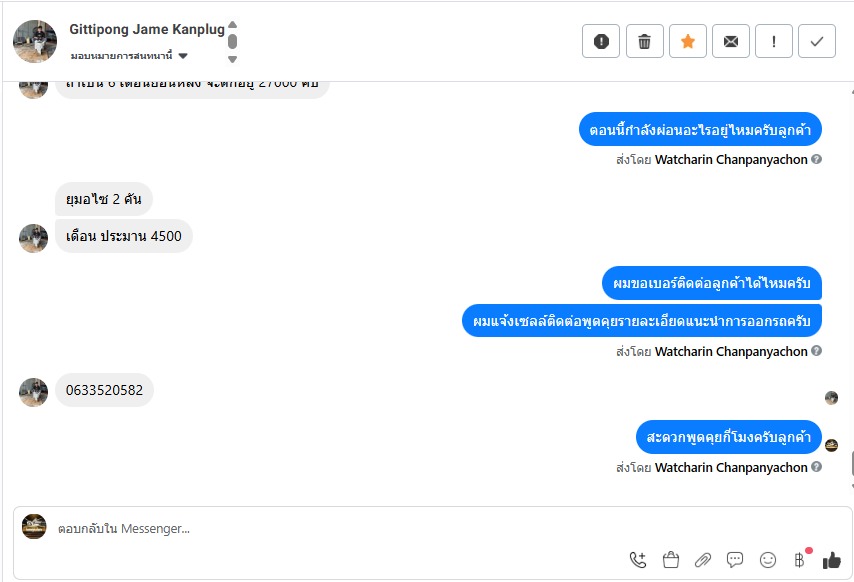
Task: Mark conversation as unread with envelope icon
Action: tap(731, 41)
